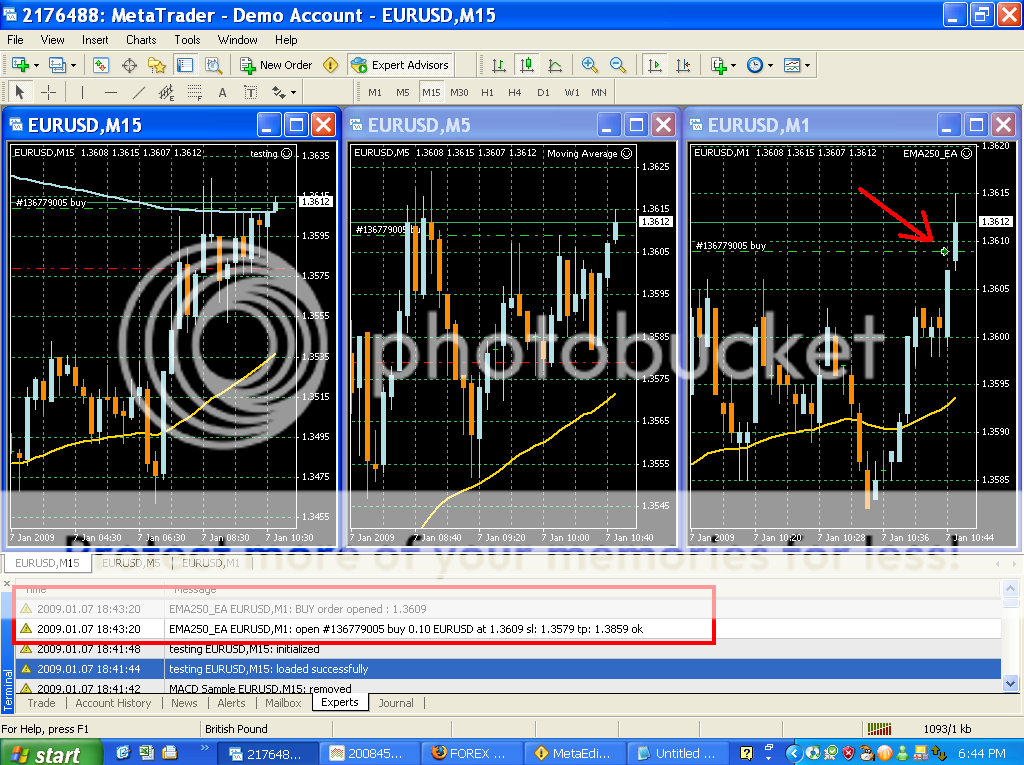Open the Market Watch window icon

point(101,65)
